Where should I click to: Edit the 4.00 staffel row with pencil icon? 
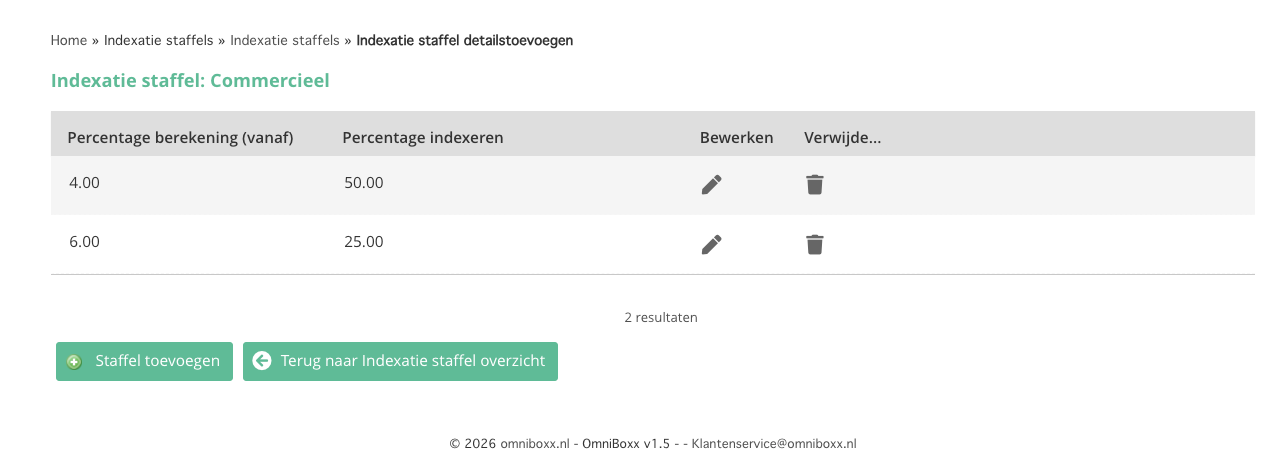tap(711, 184)
